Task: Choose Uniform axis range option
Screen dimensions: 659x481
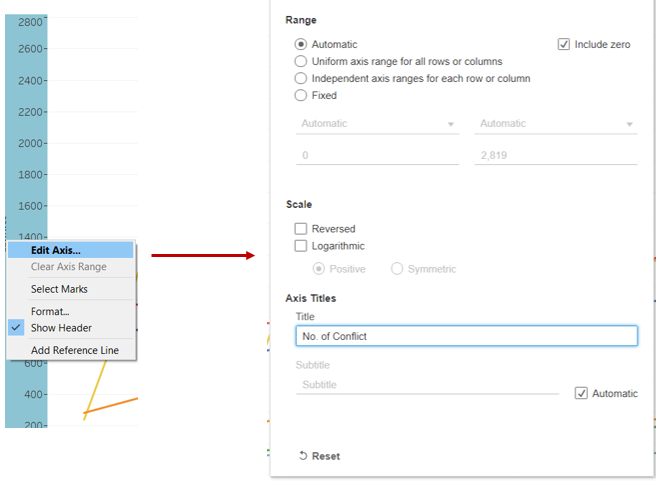Action: (301, 61)
